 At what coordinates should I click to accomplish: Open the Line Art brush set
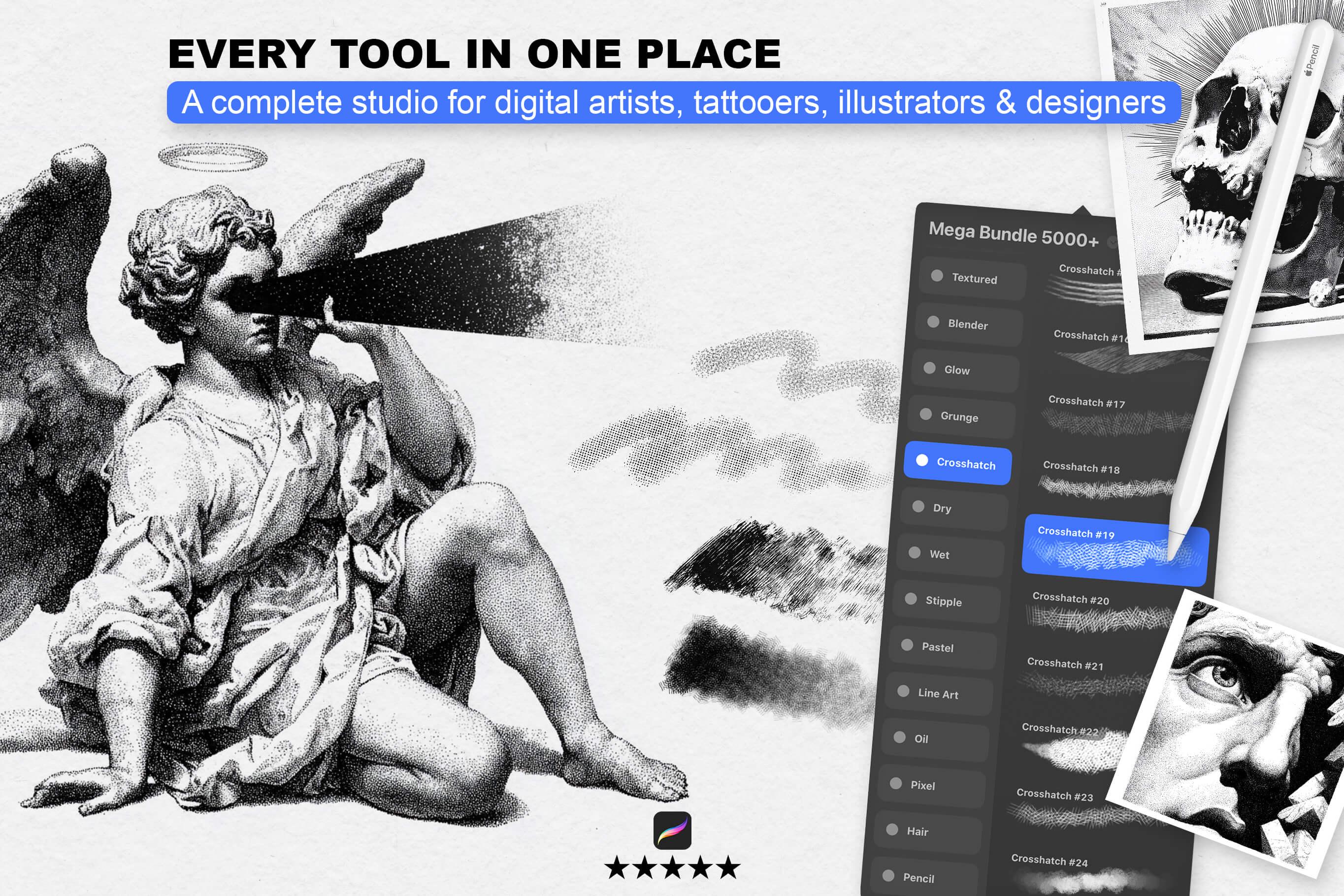coord(939,693)
